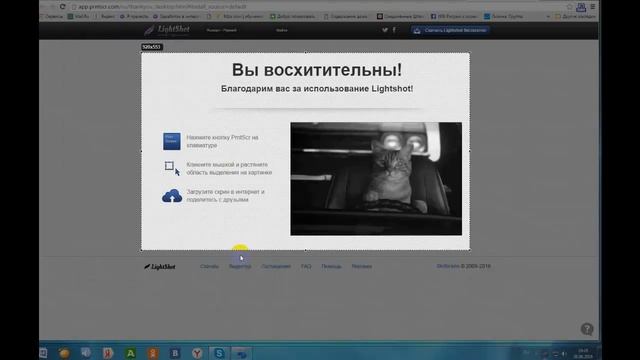Open the 'Редактор' footer link
This screenshot has height=360, width=640.
[x=240, y=266]
